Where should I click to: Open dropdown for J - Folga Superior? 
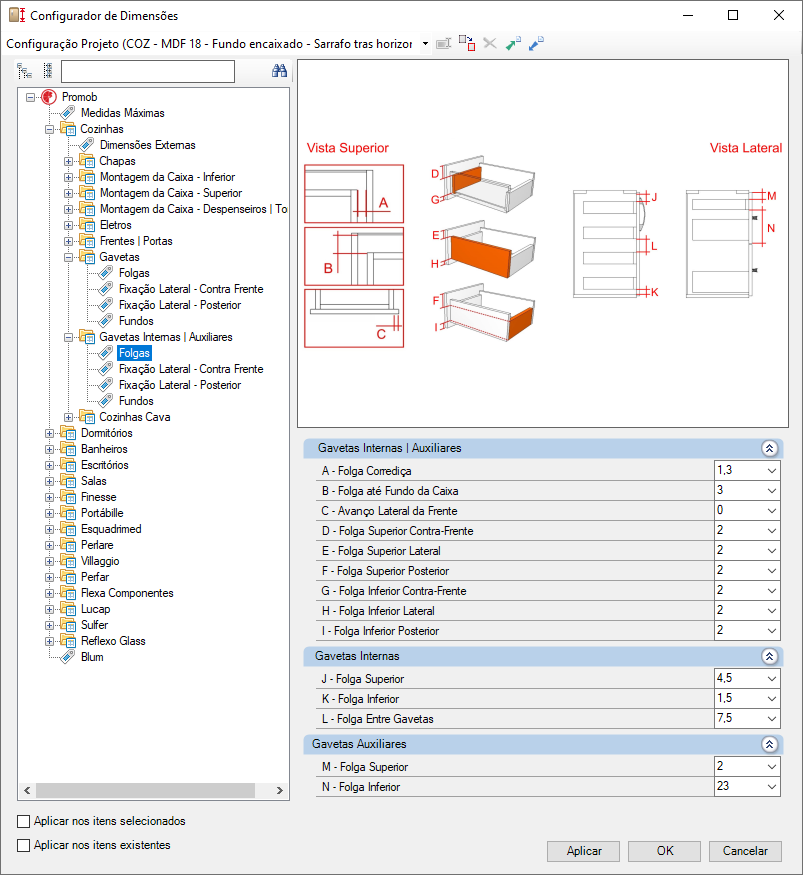coord(772,679)
